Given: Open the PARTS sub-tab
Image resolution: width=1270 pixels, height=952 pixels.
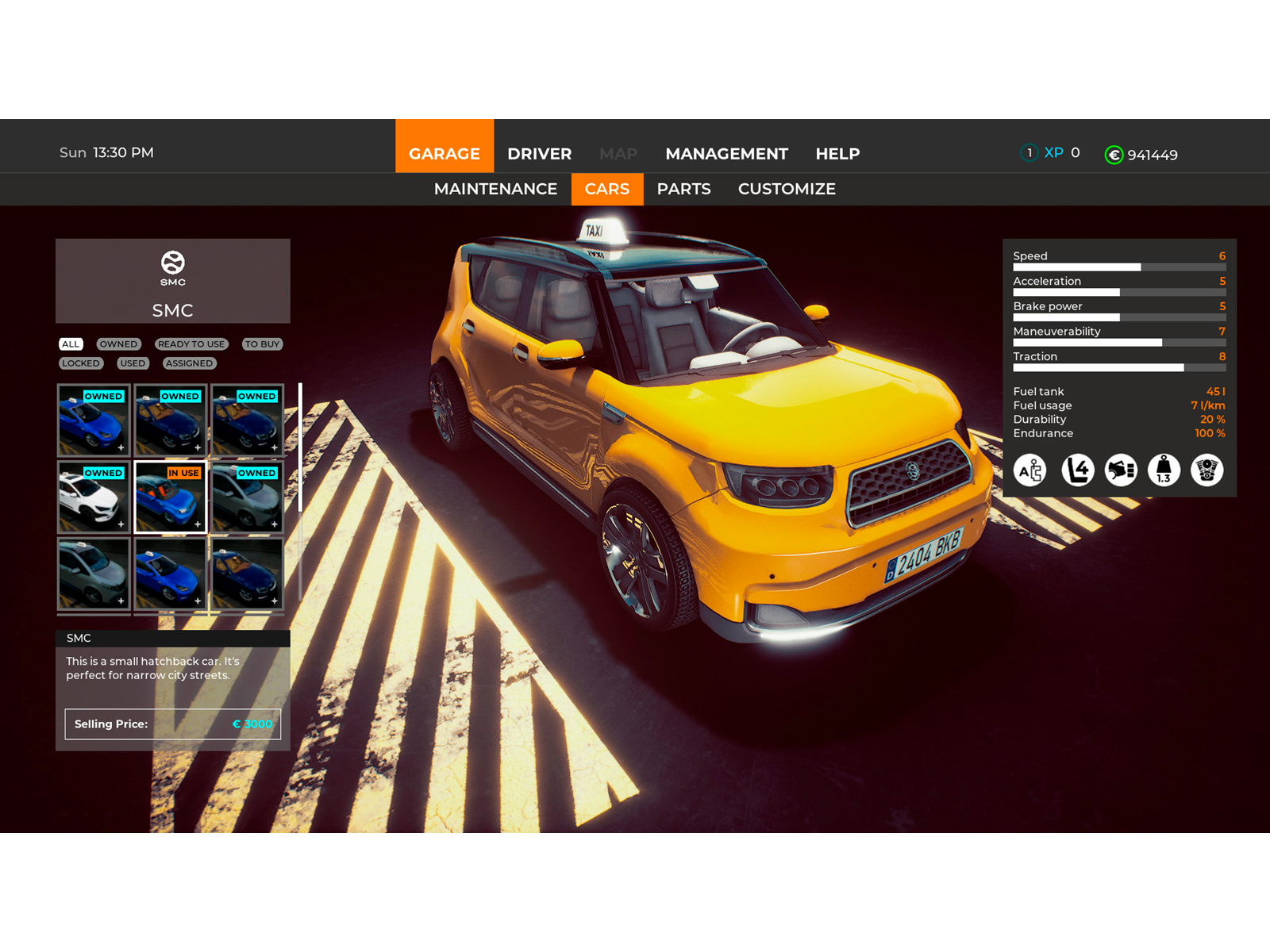Looking at the screenshot, I should point(683,190).
